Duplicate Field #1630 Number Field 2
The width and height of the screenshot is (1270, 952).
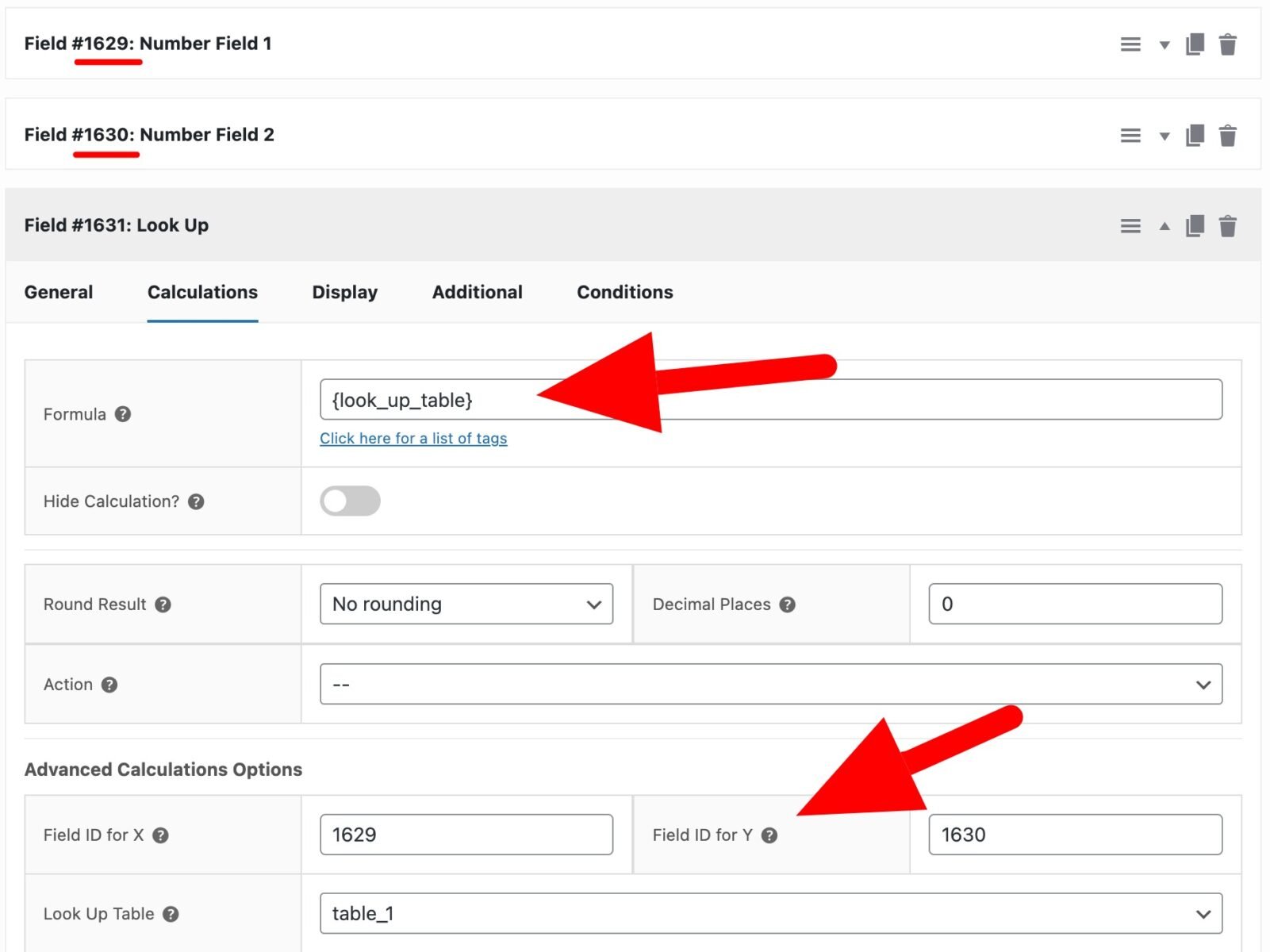coord(1195,135)
